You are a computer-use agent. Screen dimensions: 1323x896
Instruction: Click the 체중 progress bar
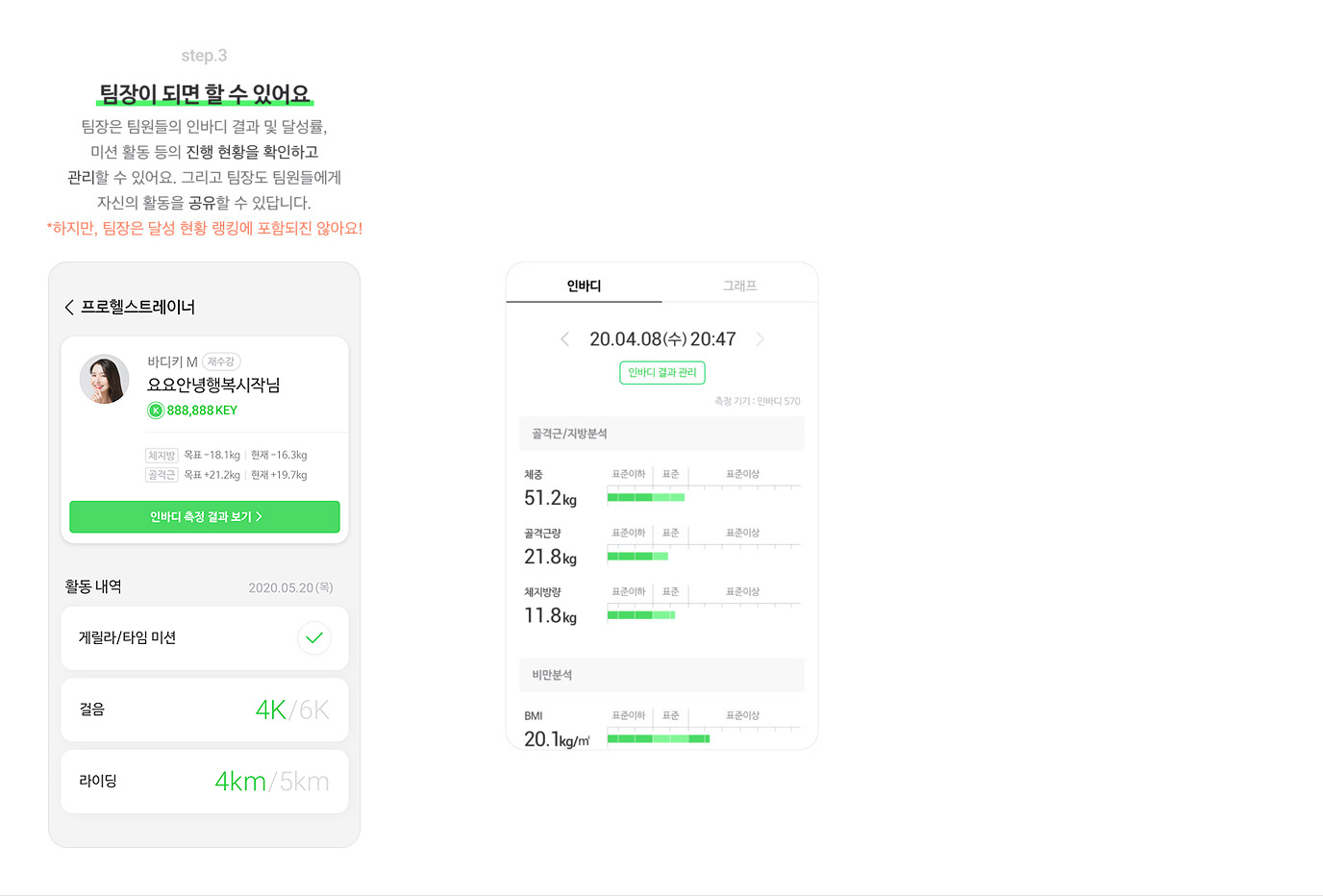[646, 497]
